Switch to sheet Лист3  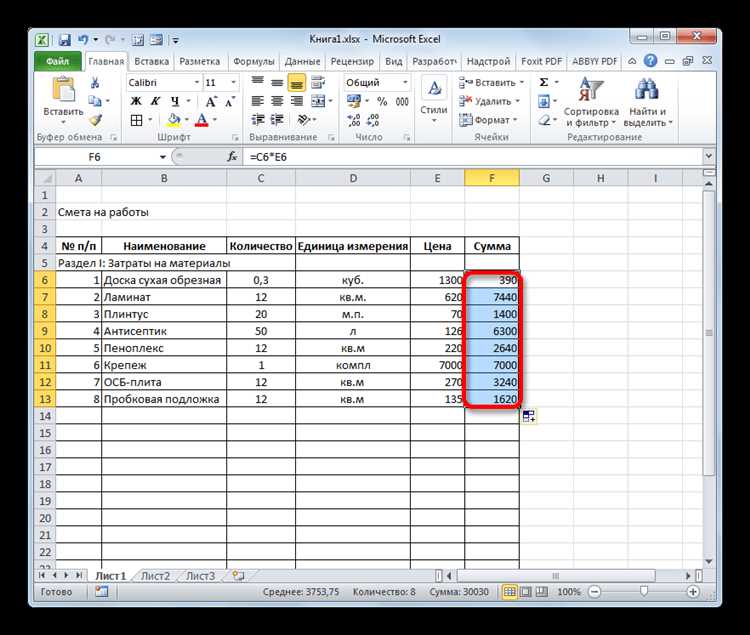pos(200,576)
